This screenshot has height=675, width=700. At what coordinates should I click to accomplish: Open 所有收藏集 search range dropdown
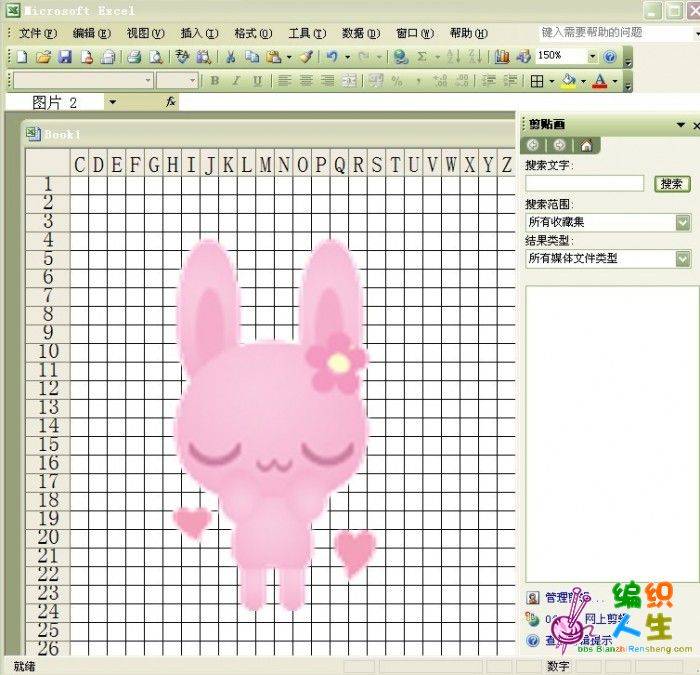click(683, 222)
